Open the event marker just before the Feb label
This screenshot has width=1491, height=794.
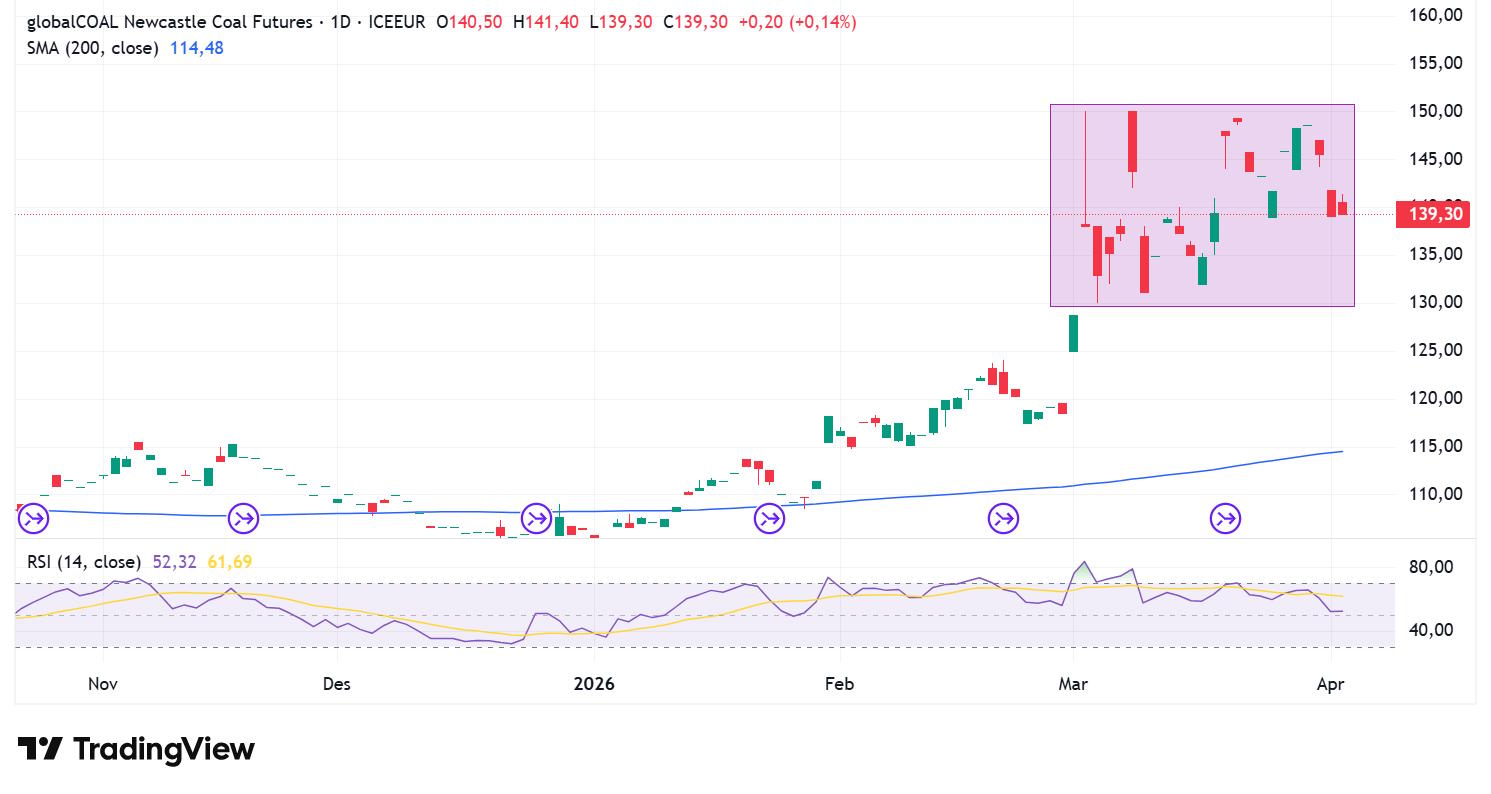(769, 518)
